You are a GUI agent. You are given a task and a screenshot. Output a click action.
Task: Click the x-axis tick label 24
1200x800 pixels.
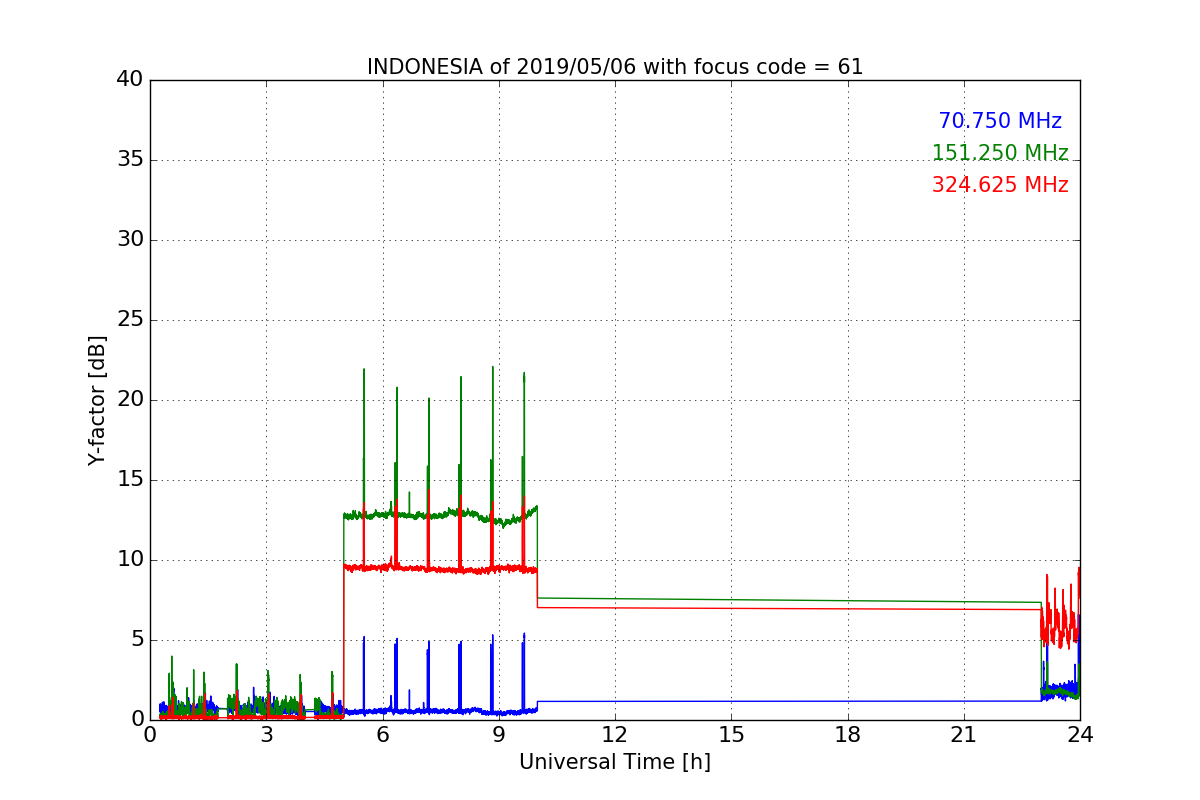(1080, 735)
